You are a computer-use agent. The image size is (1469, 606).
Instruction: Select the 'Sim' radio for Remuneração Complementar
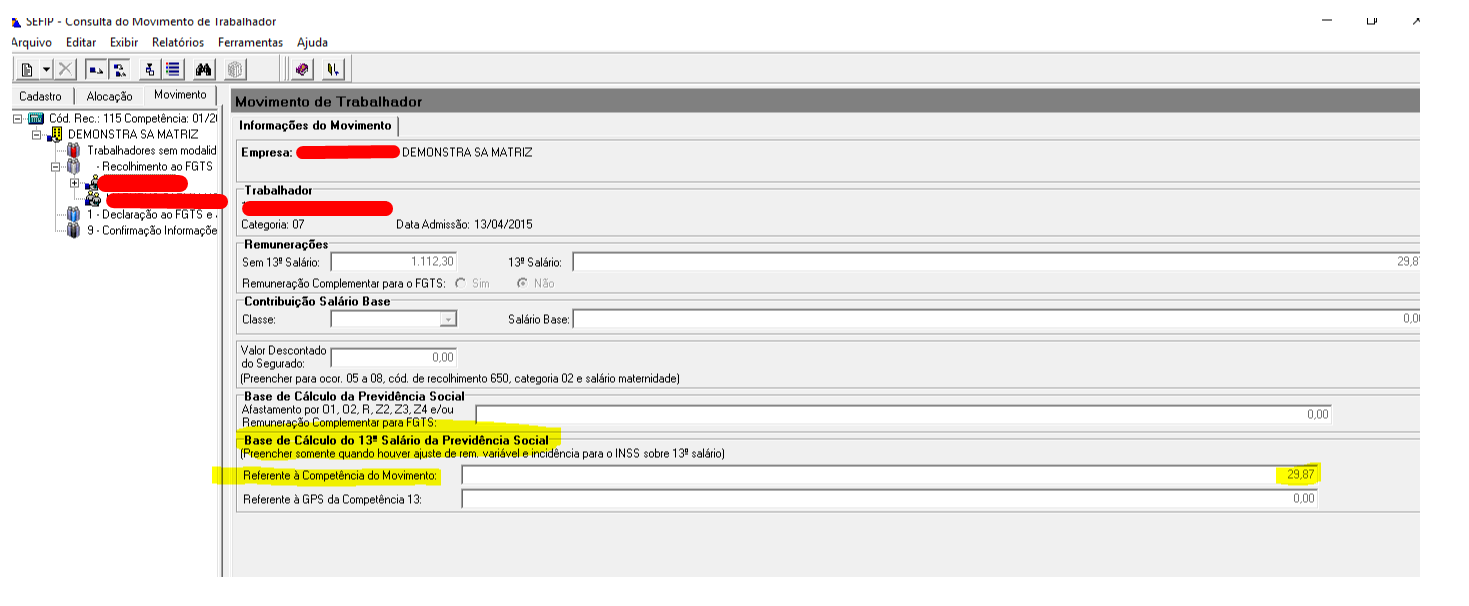461,283
